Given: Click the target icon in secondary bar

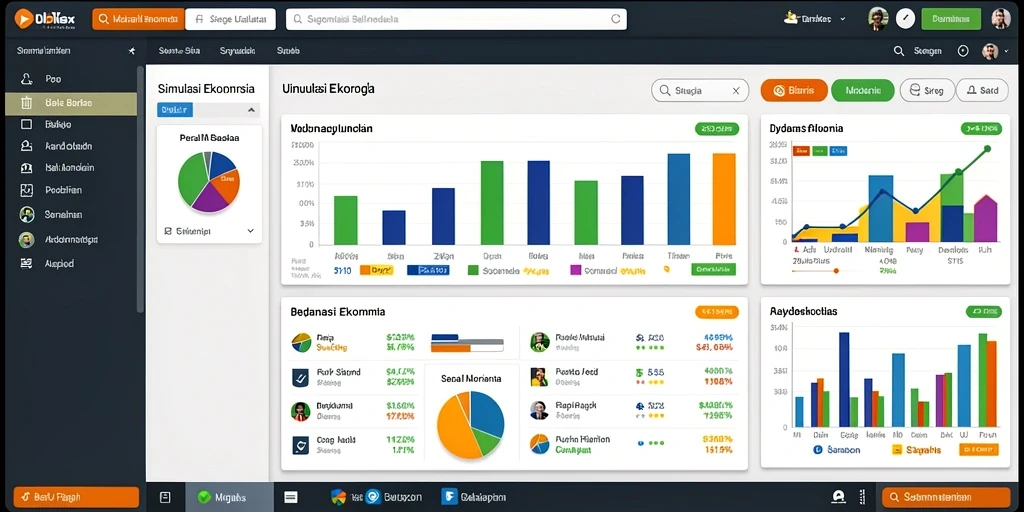Looking at the screenshot, I should pyautogui.click(x=963, y=51).
